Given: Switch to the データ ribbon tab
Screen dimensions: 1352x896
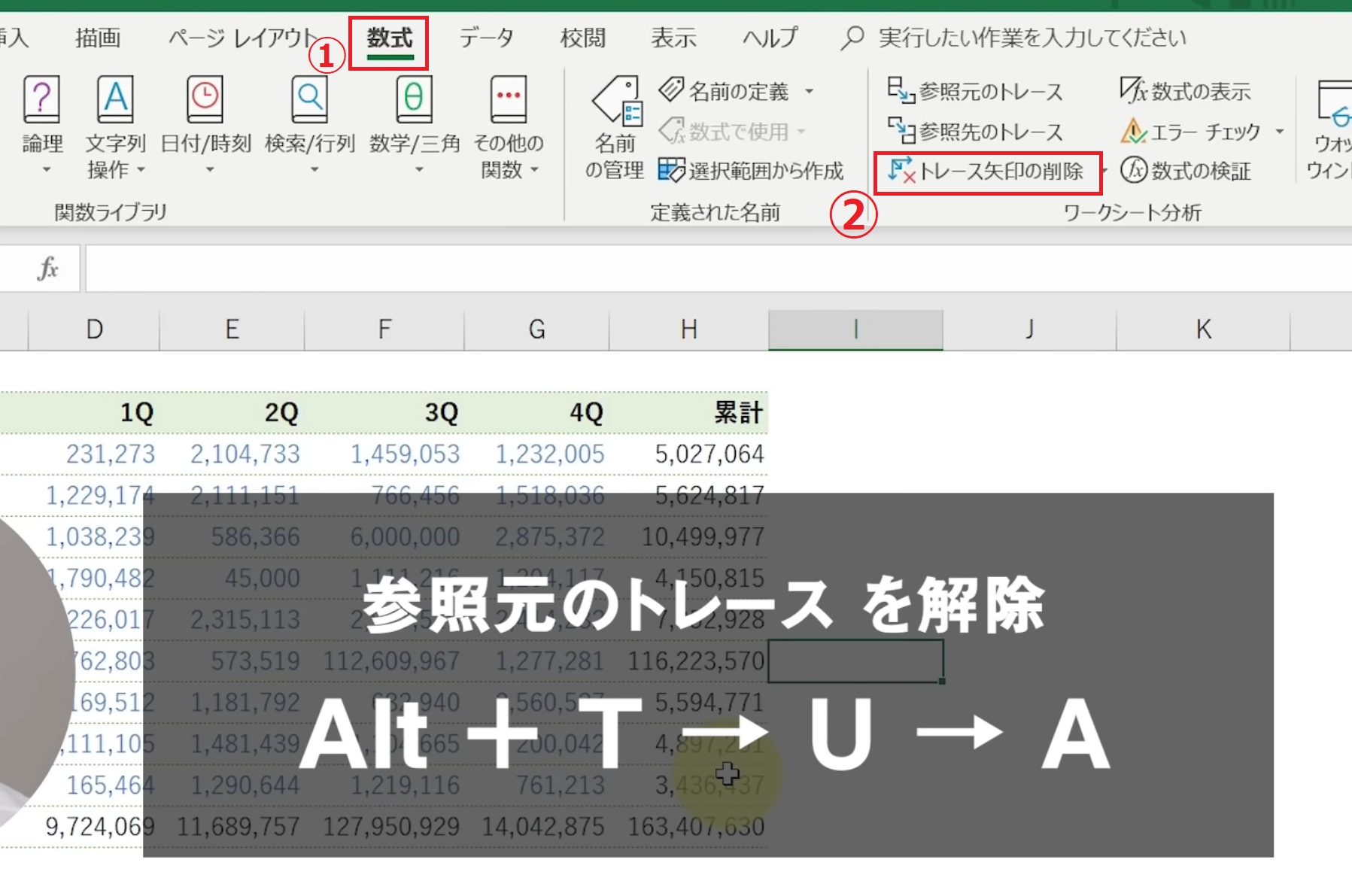Looking at the screenshot, I should pos(487,38).
